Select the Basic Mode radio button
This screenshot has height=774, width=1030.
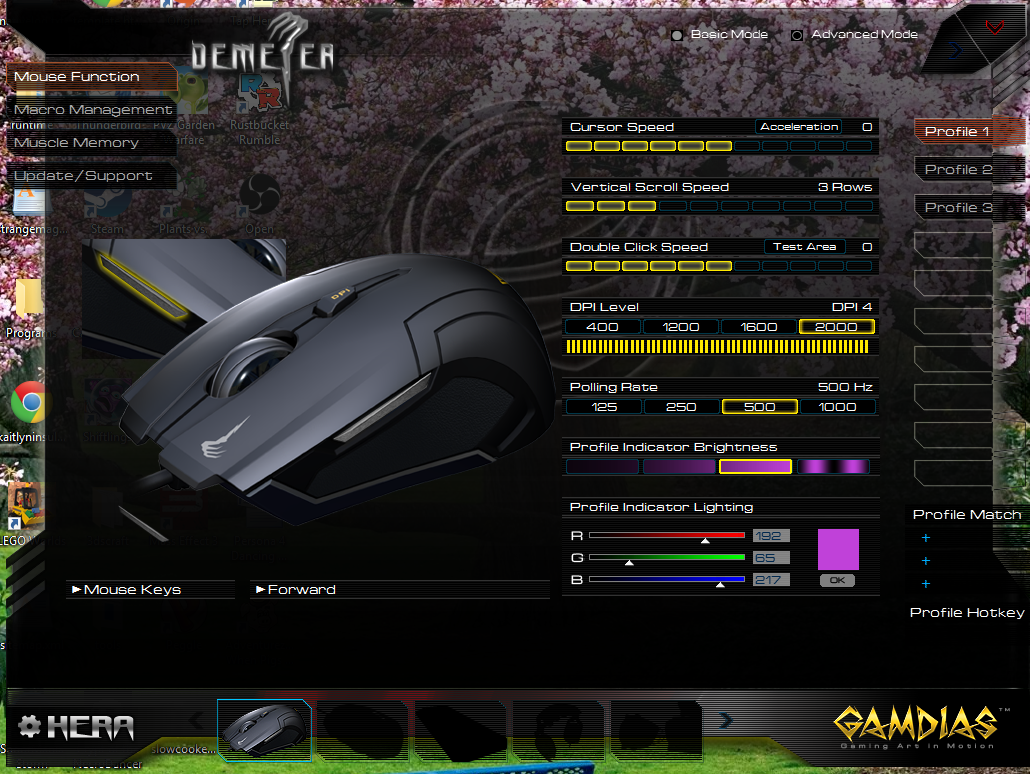tap(677, 35)
